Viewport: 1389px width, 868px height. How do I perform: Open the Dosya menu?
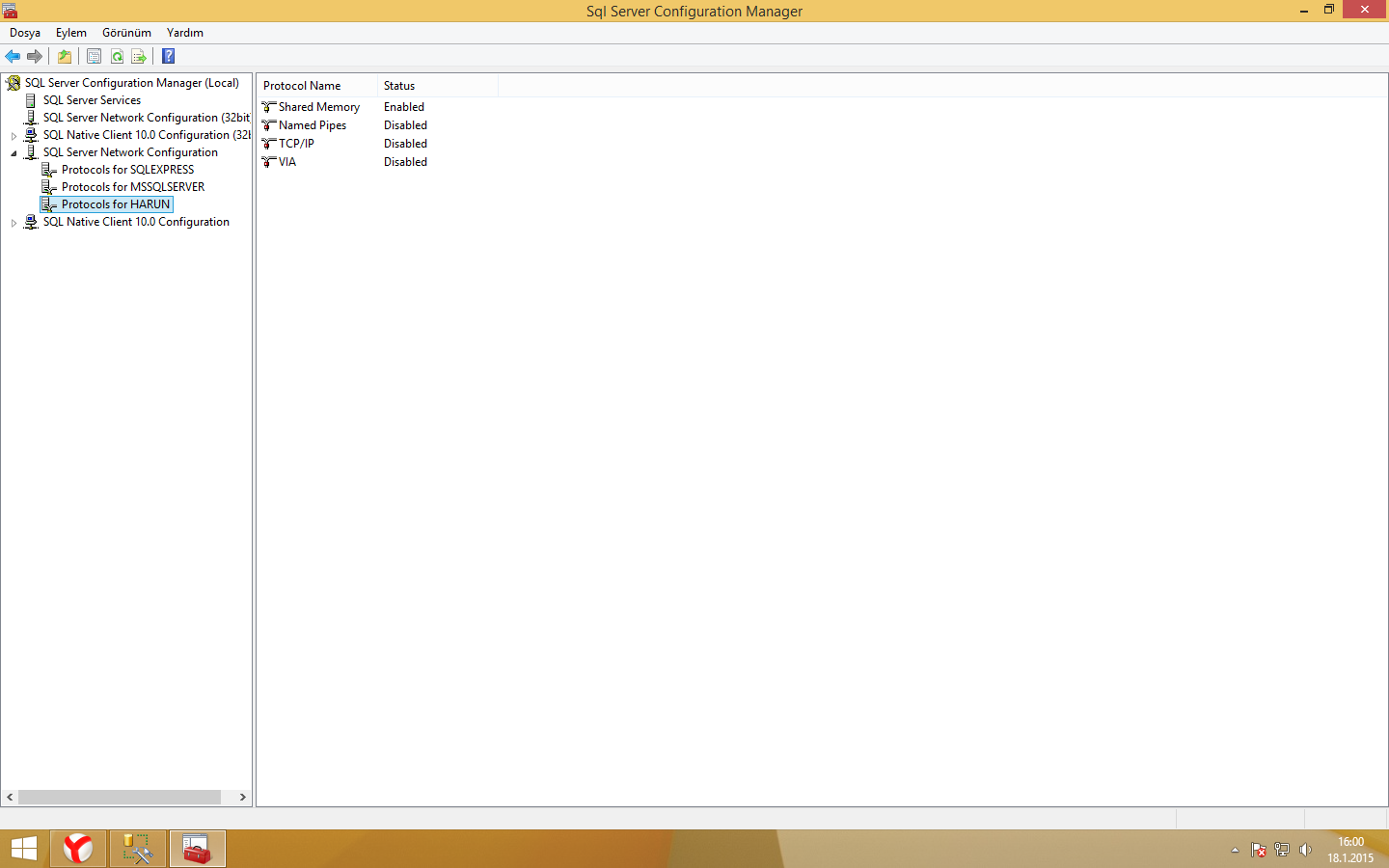[x=25, y=33]
